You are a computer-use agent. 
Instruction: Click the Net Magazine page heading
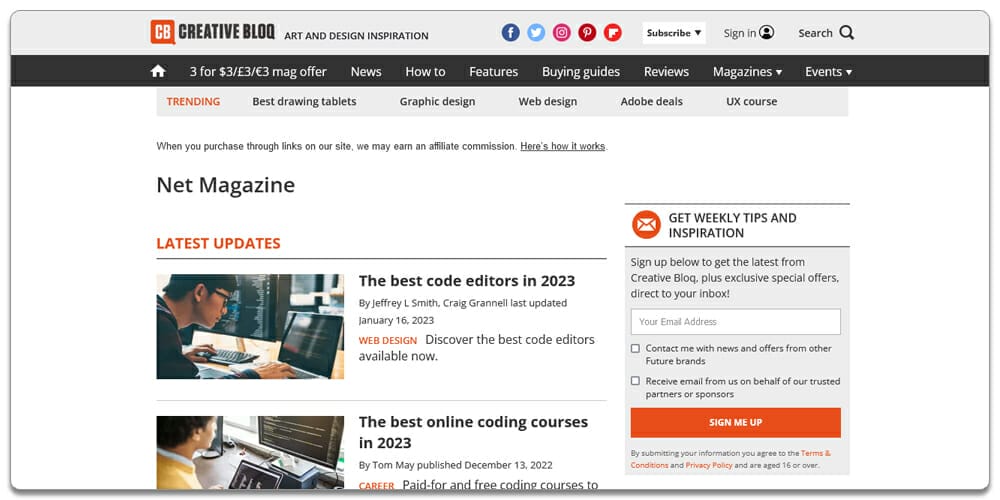click(x=226, y=185)
